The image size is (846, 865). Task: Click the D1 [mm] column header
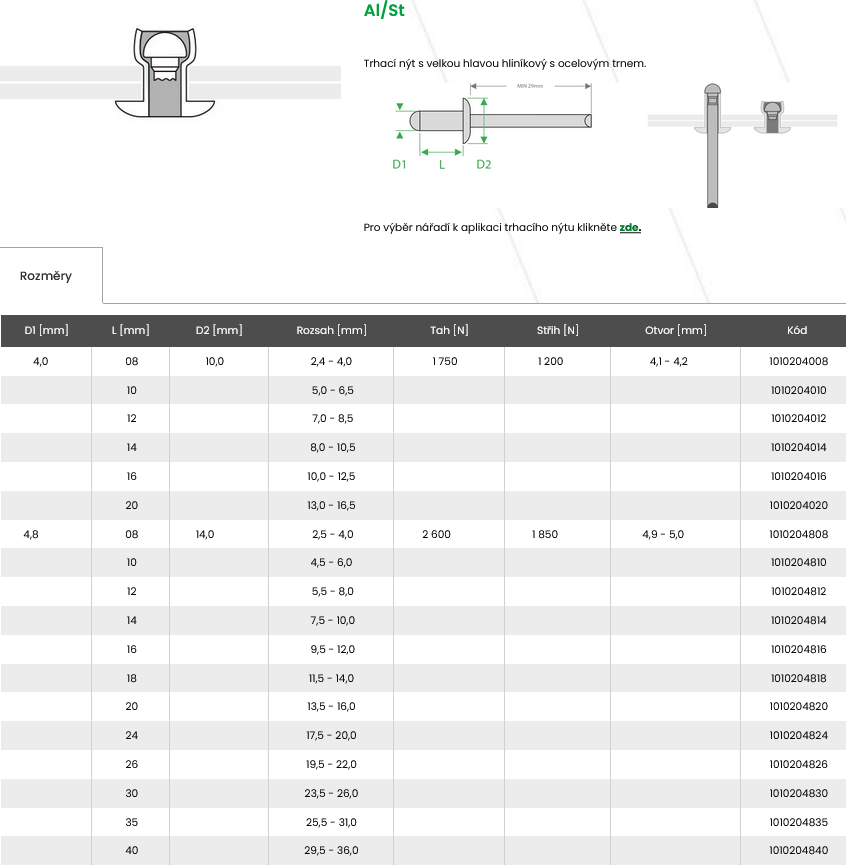pyautogui.click(x=46, y=331)
